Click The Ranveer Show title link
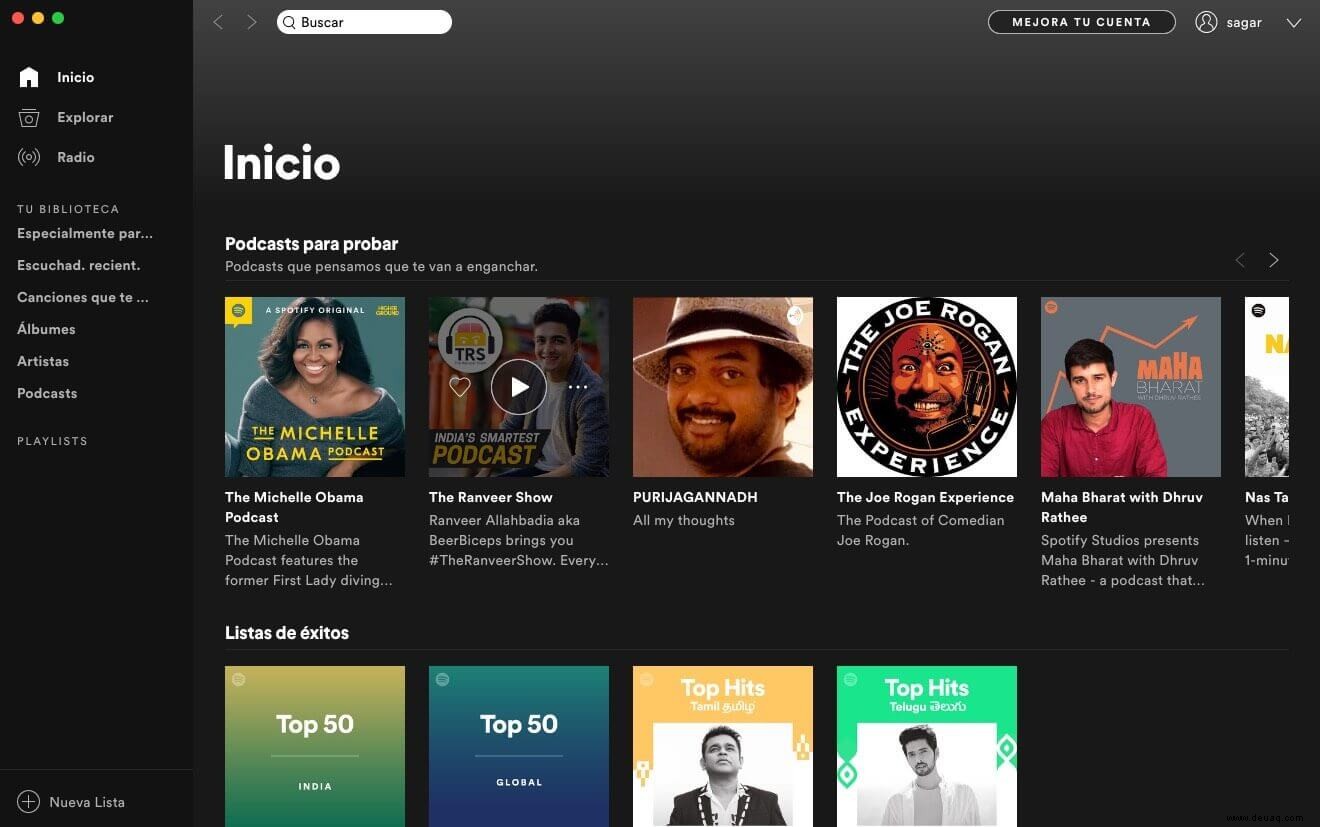The image size is (1320, 827). point(491,497)
